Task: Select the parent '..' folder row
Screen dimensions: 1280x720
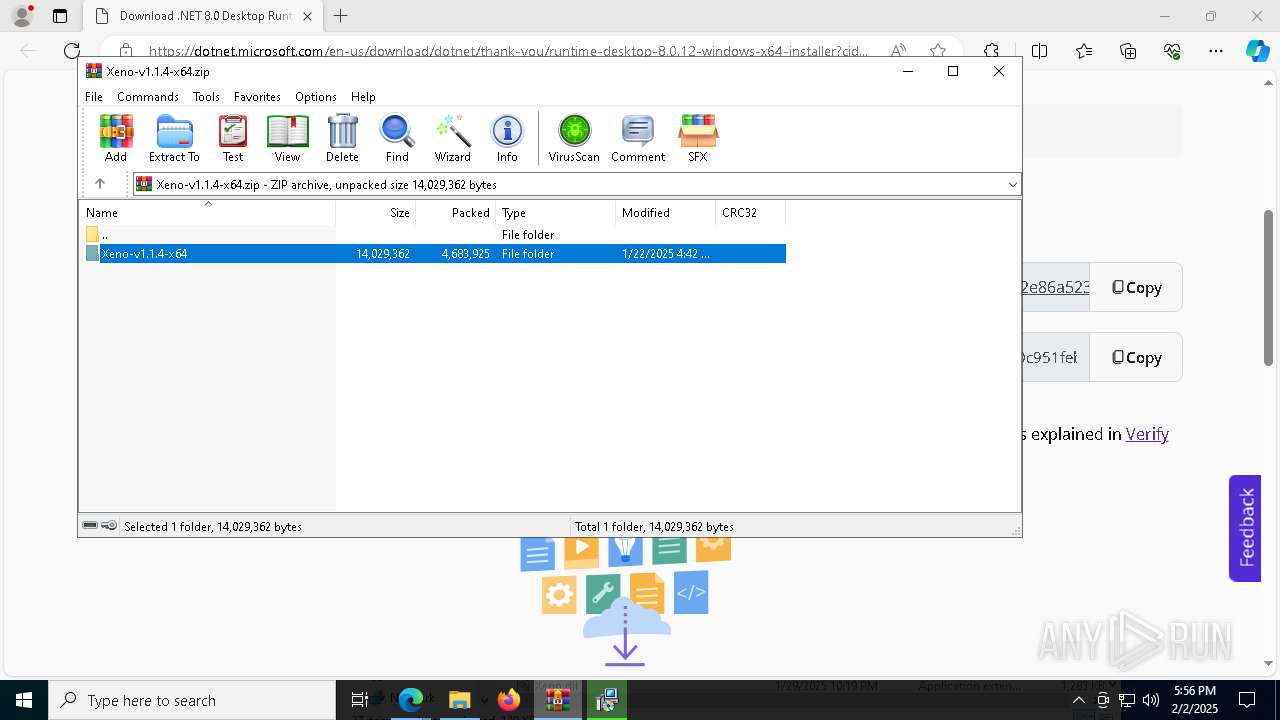Action: [x=433, y=235]
